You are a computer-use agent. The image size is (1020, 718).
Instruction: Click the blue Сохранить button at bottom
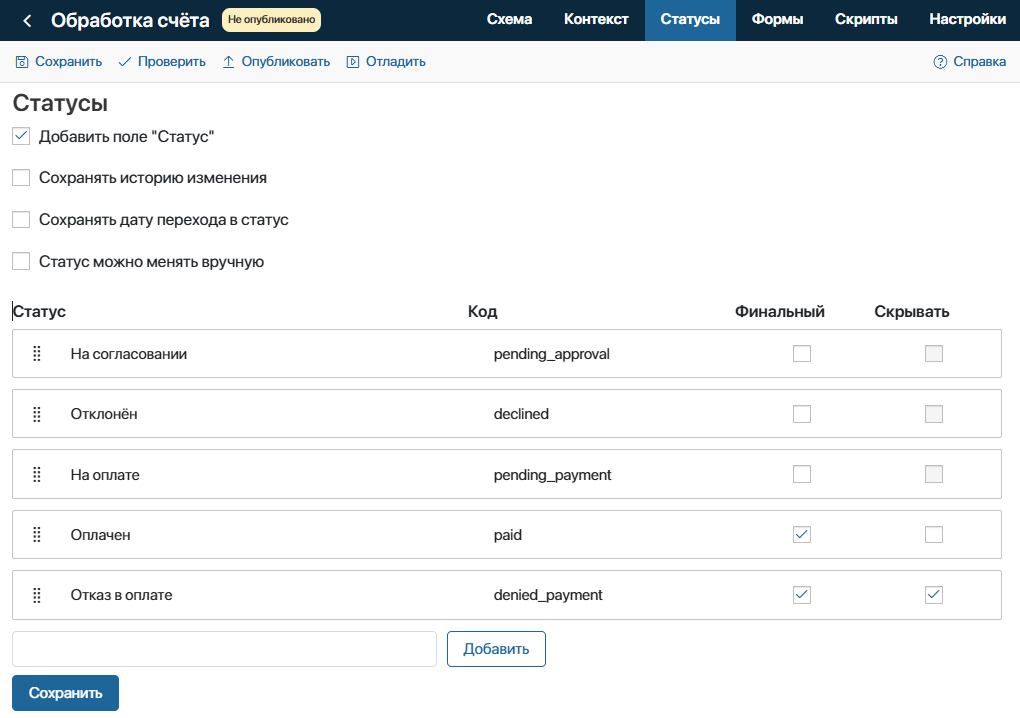(x=65, y=693)
